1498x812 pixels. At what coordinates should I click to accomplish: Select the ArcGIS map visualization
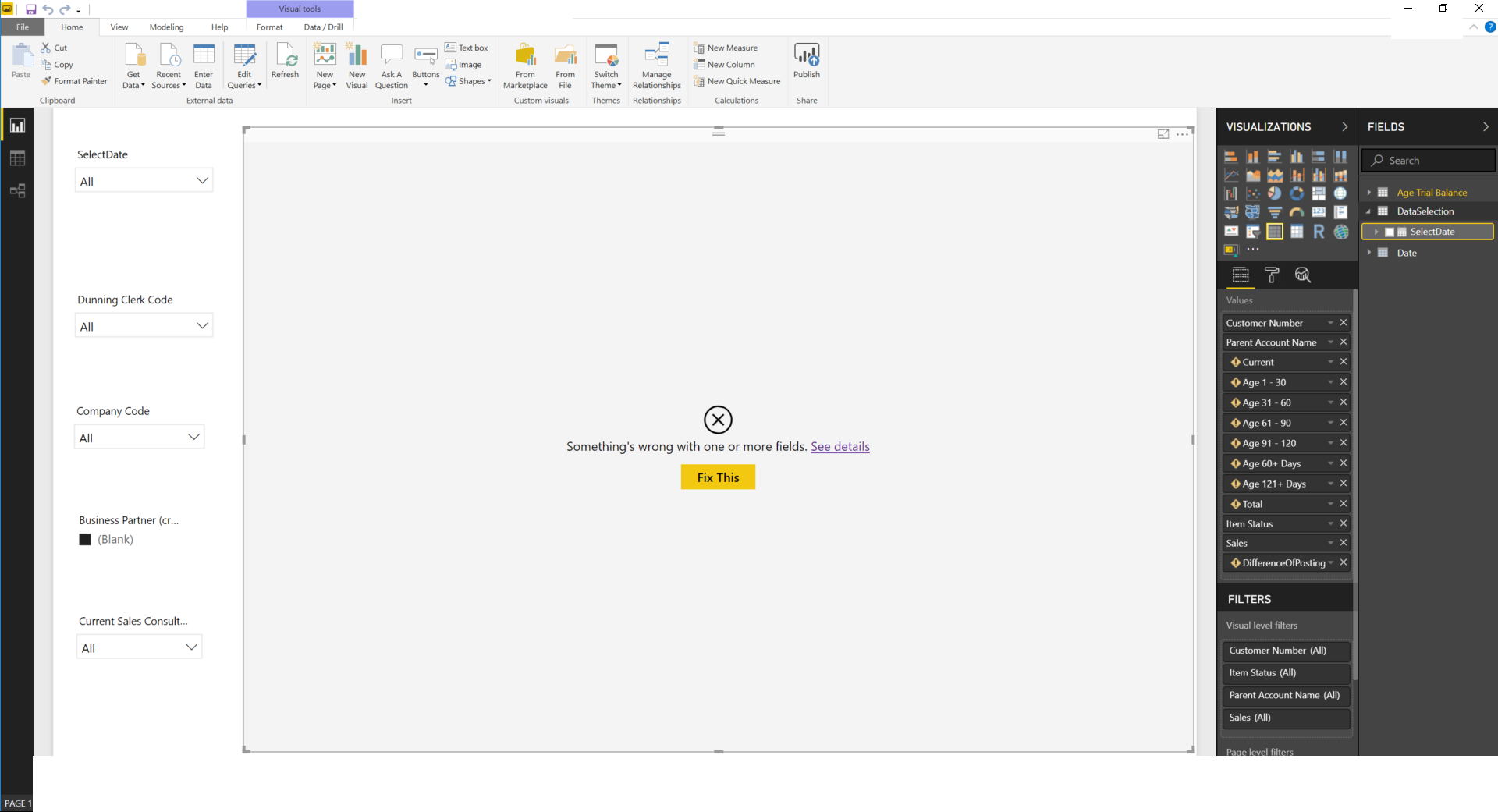pyautogui.click(x=1340, y=232)
